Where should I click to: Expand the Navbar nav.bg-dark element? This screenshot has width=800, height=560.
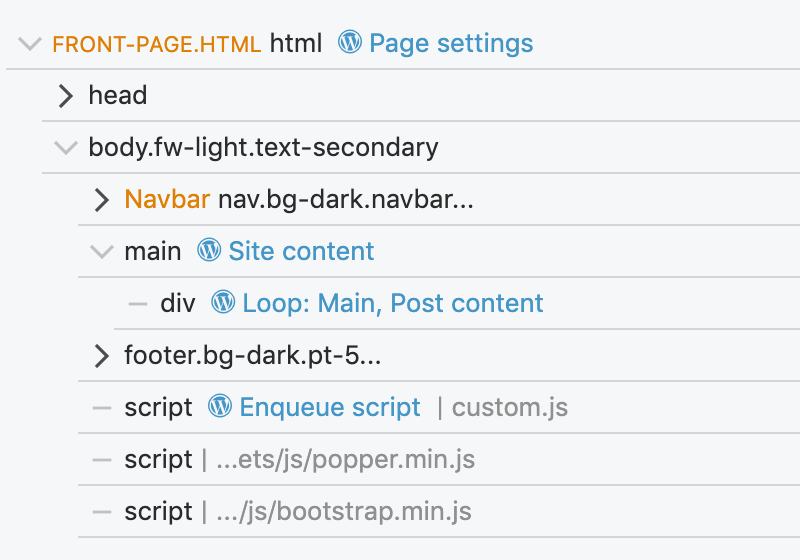(102, 200)
